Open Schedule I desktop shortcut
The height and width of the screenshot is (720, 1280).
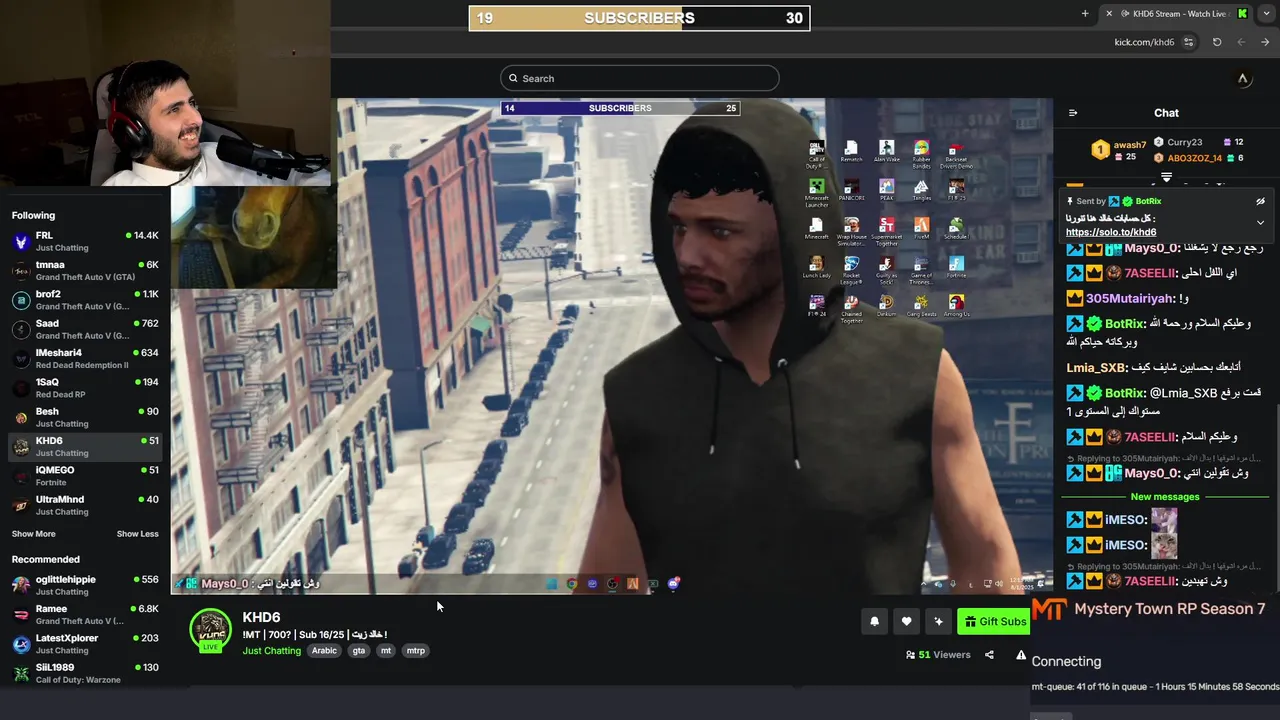click(956, 228)
